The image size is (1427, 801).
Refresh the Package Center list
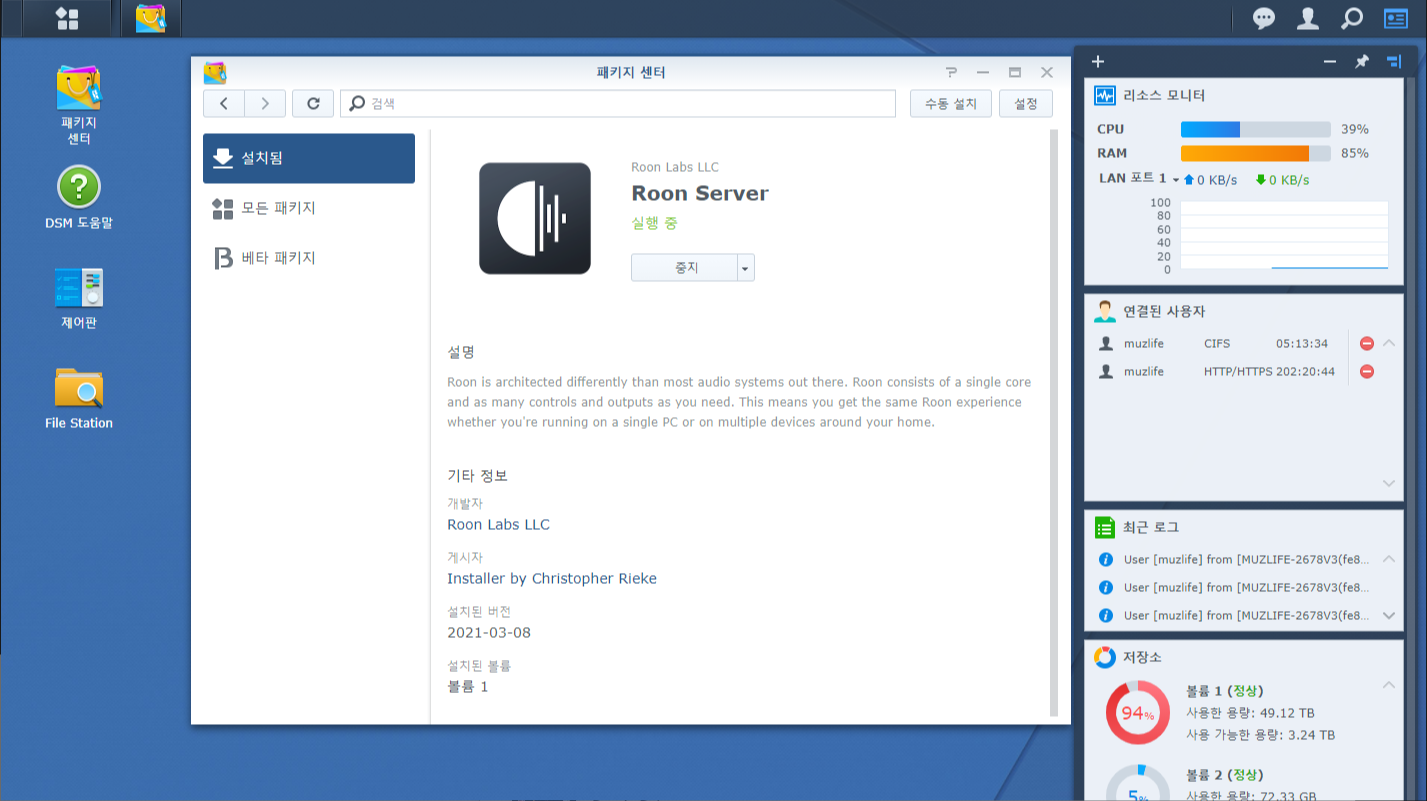[x=313, y=103]
